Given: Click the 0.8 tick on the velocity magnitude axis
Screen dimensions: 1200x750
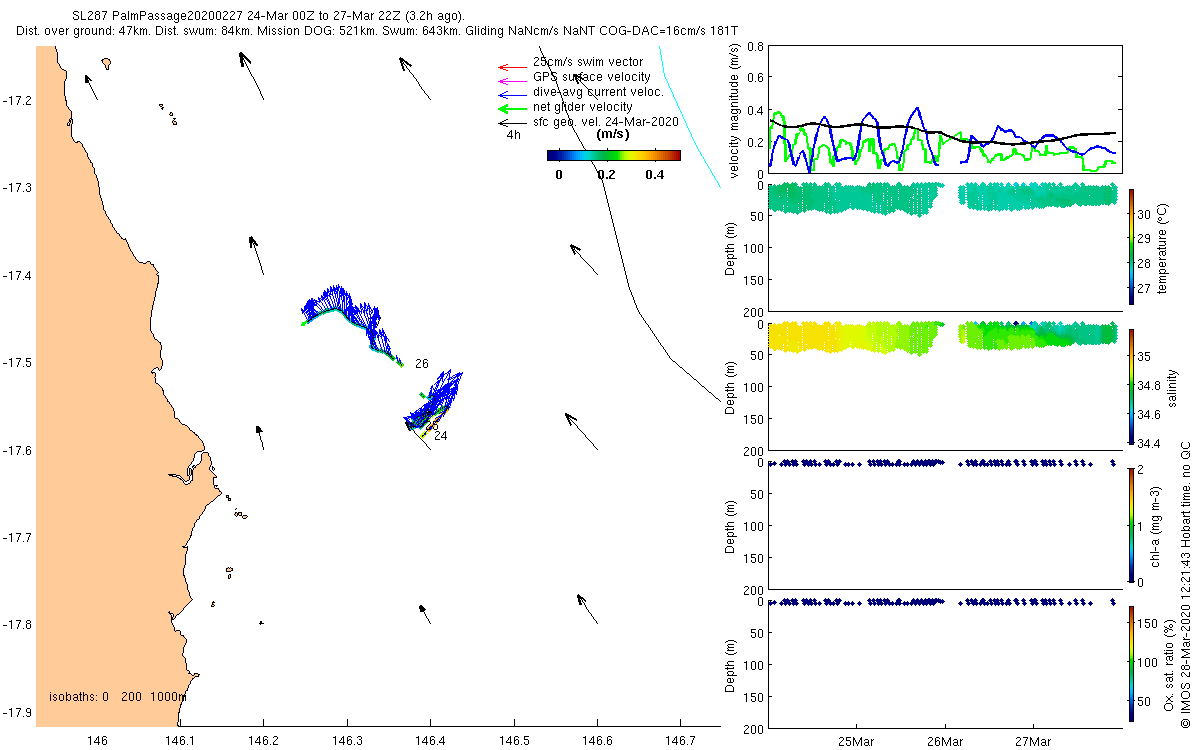Looking at the screenshot, I should [755, 46].
